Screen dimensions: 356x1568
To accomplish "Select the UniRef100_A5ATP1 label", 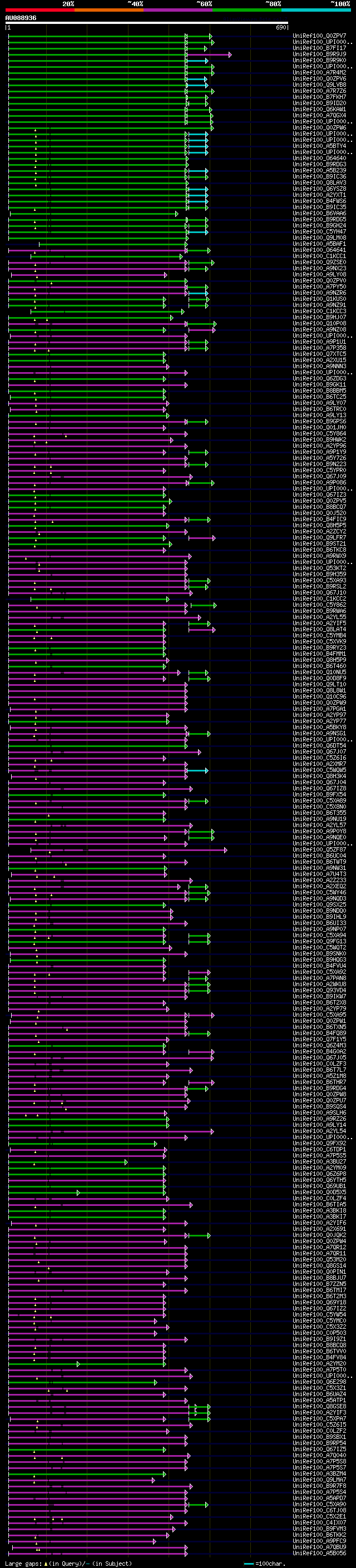I will (x=319, y=1400).
